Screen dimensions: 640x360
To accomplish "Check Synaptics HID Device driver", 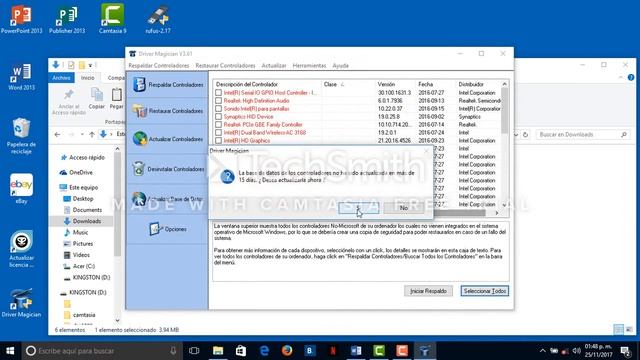I will pos(218,117).
